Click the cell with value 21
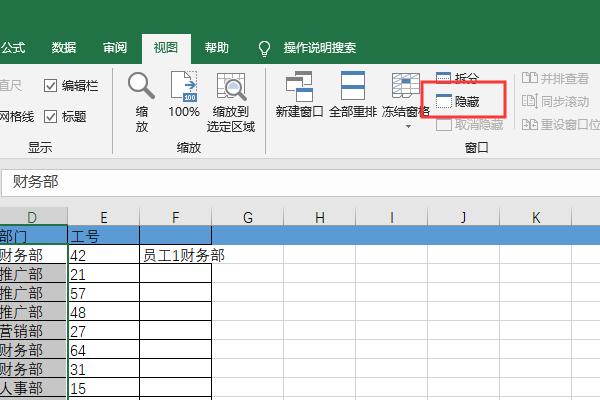This screenshot has width=600, height=400. tap(103, 274)
